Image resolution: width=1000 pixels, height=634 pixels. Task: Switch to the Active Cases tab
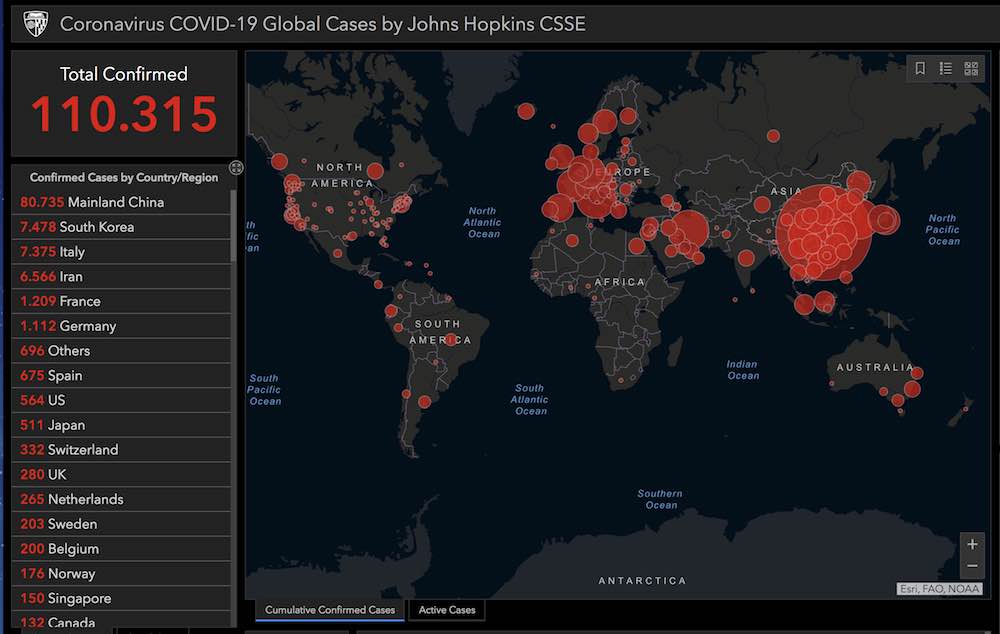(x=447, y=610)
